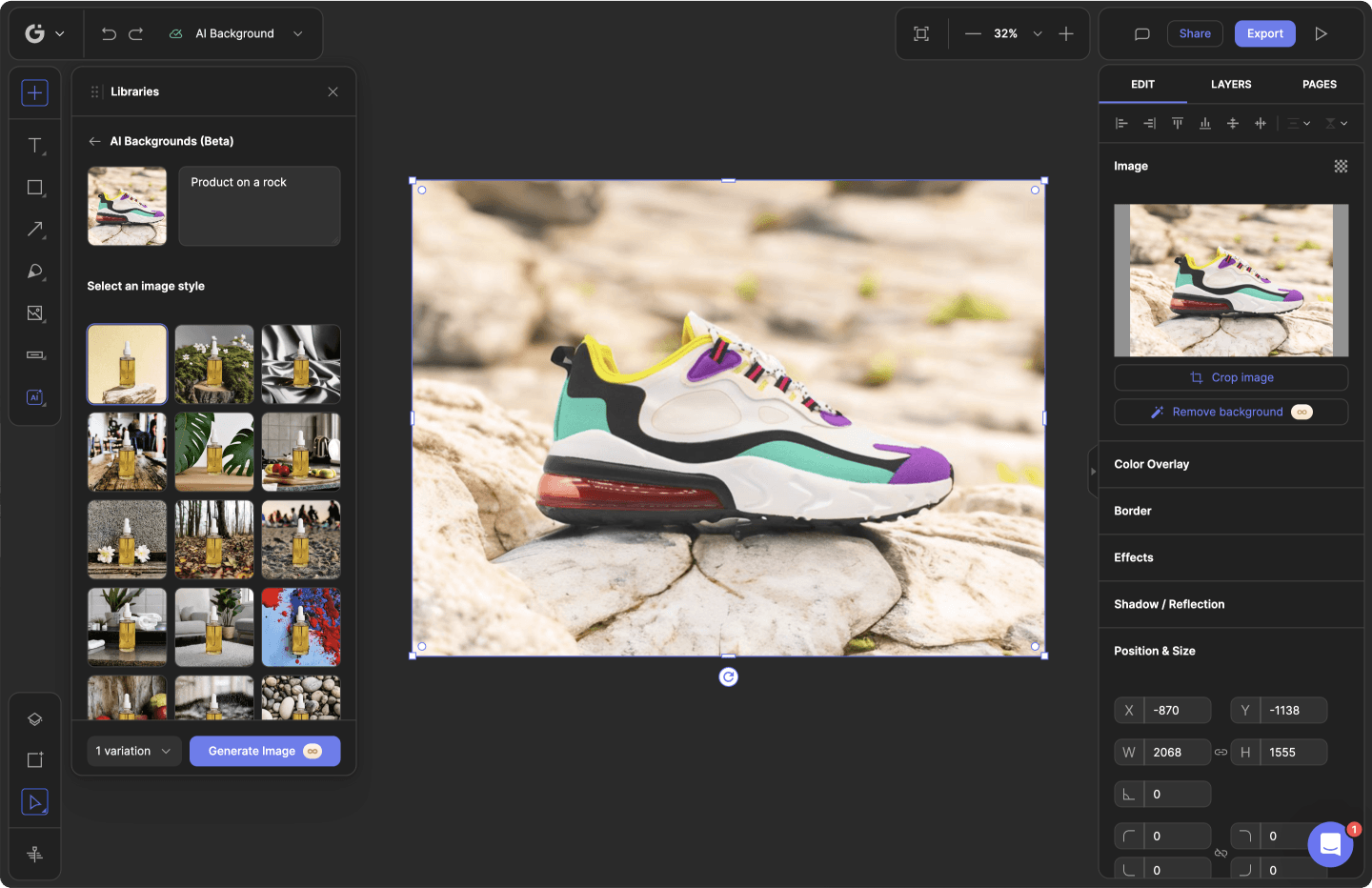Zoom out with the minus icon

point(973,33)
